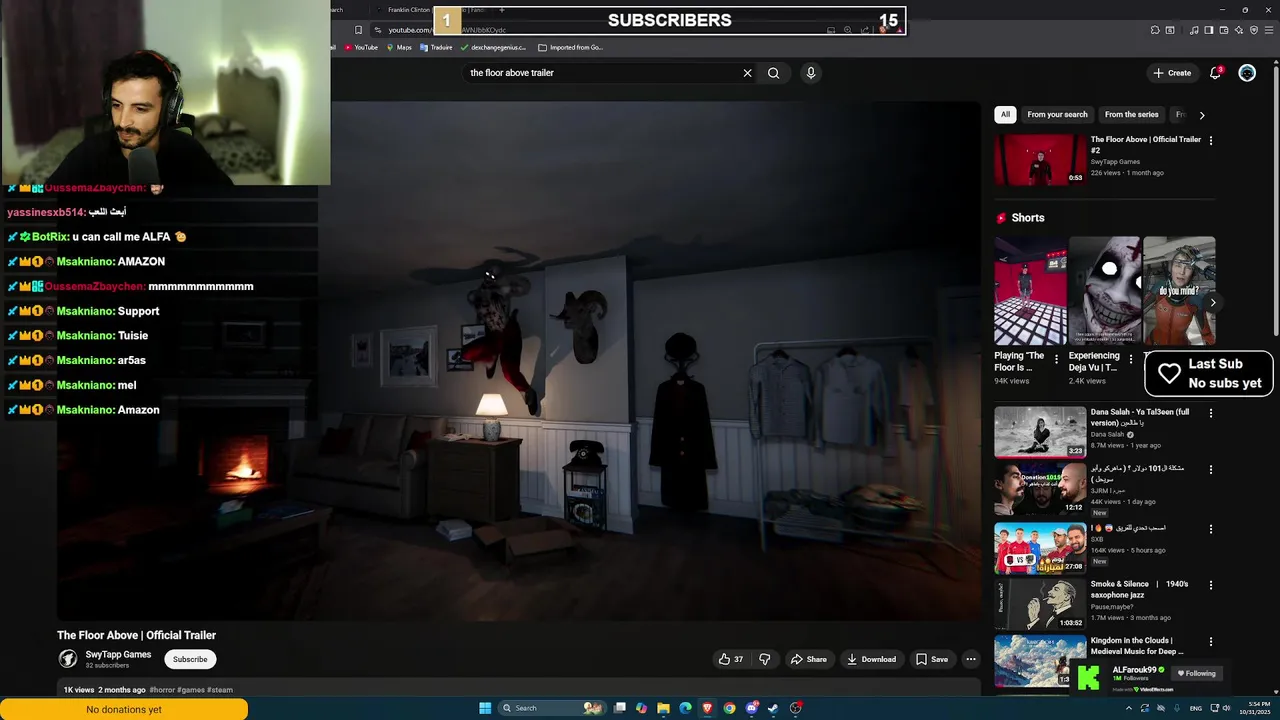Open Experiencing Deja Vu short
The height and width of the screenshot is (720, 1280).
pos(1104,291)
